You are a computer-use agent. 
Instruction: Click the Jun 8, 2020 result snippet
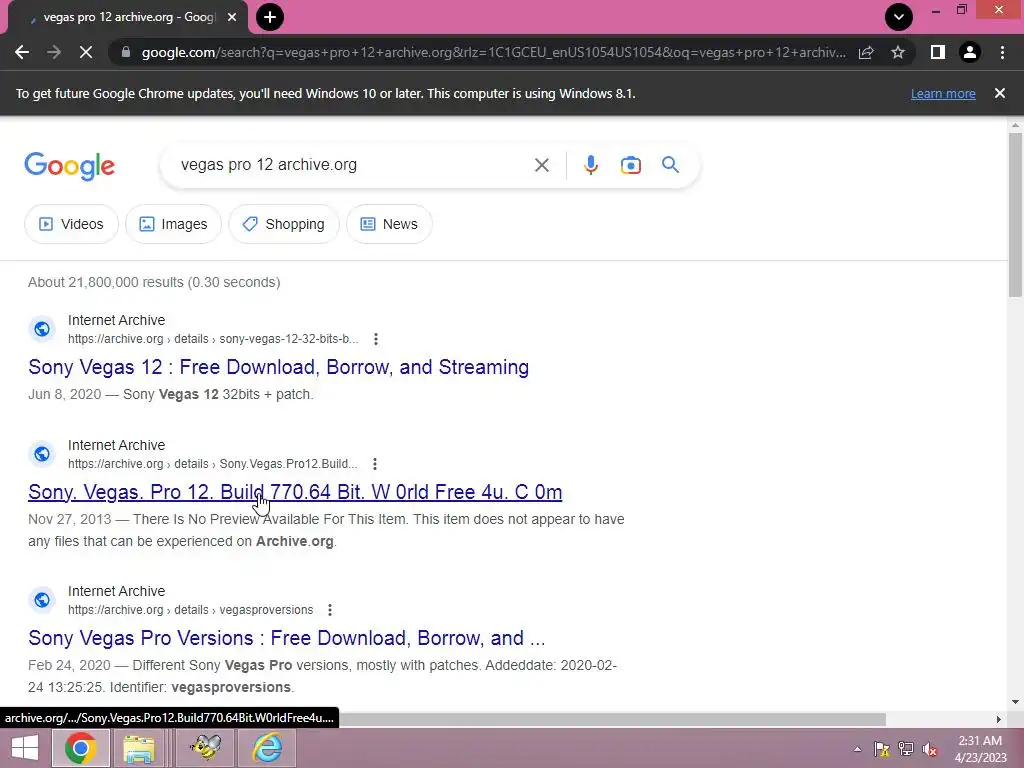(171, 394)
